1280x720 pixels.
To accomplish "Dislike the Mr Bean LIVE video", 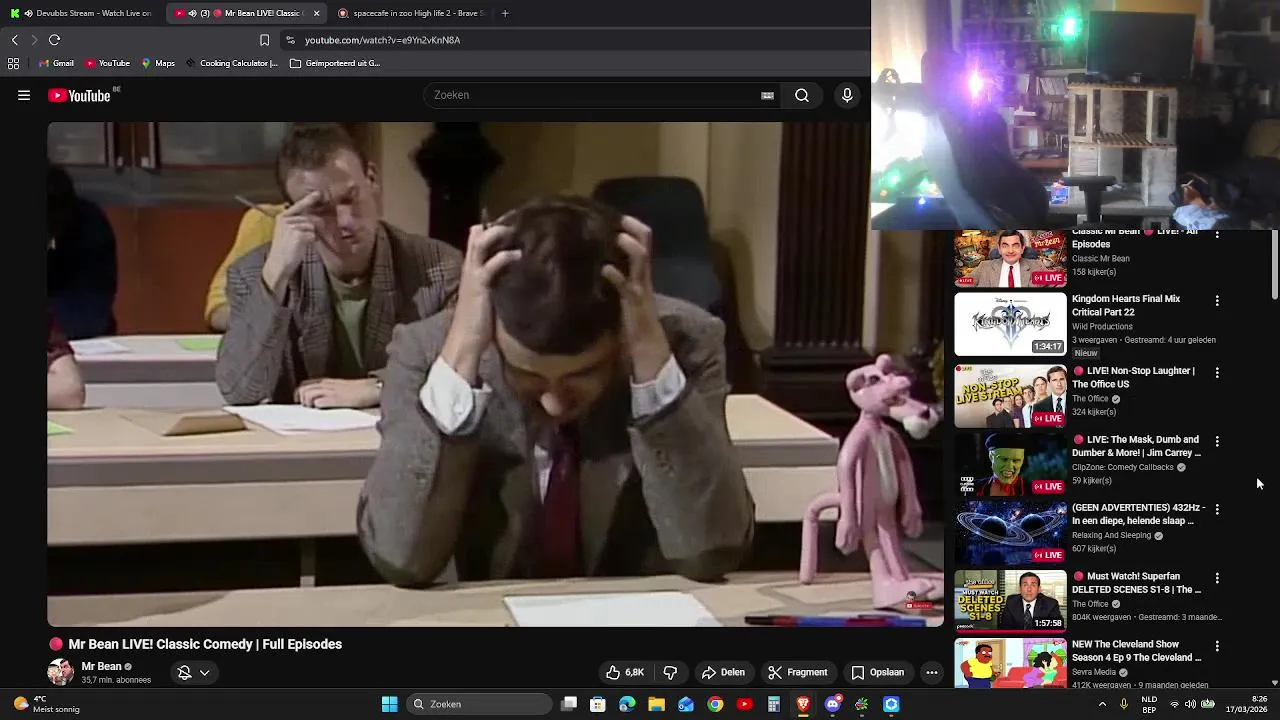I will [670, 672].
